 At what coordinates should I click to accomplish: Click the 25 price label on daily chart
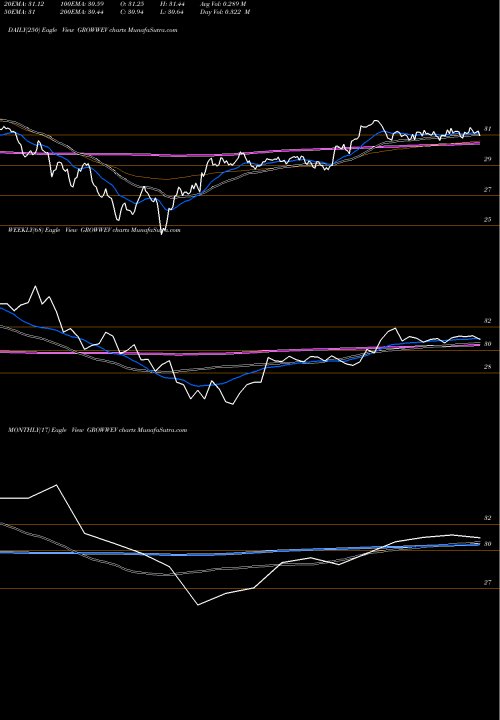[488, 220]
